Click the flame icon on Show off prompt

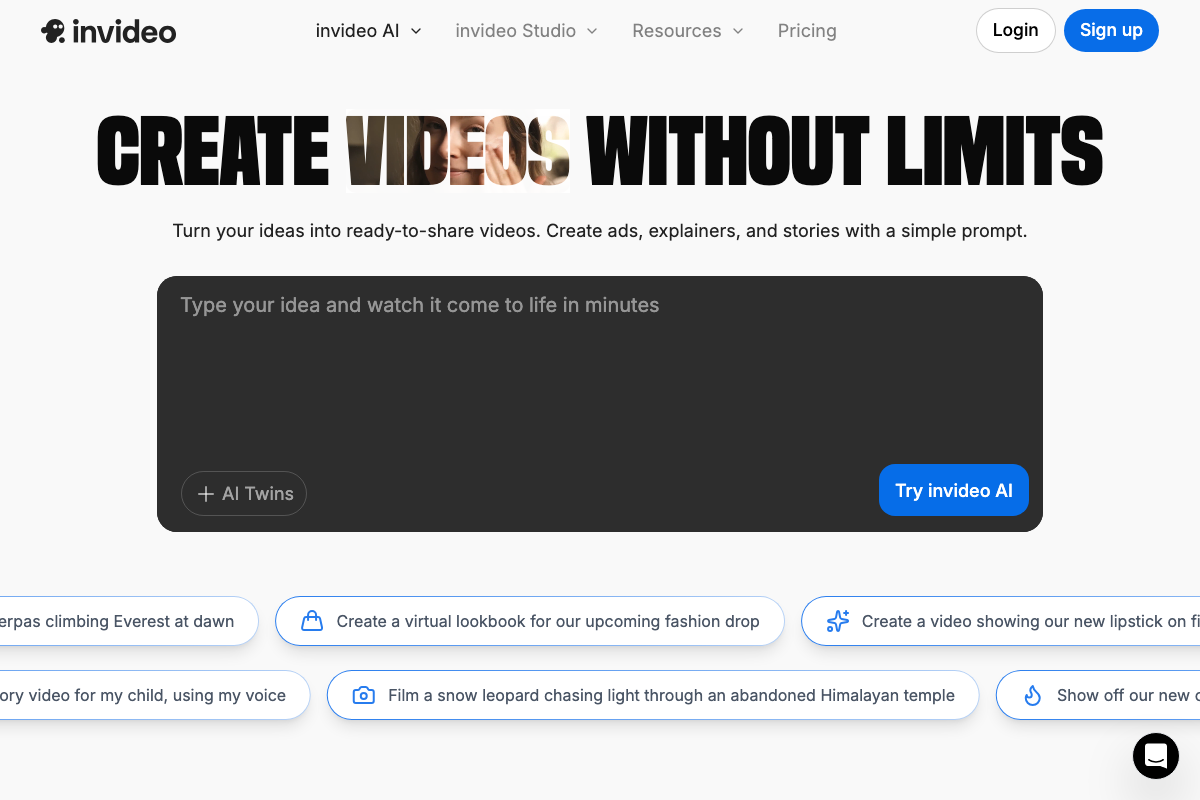[1033, 695]
